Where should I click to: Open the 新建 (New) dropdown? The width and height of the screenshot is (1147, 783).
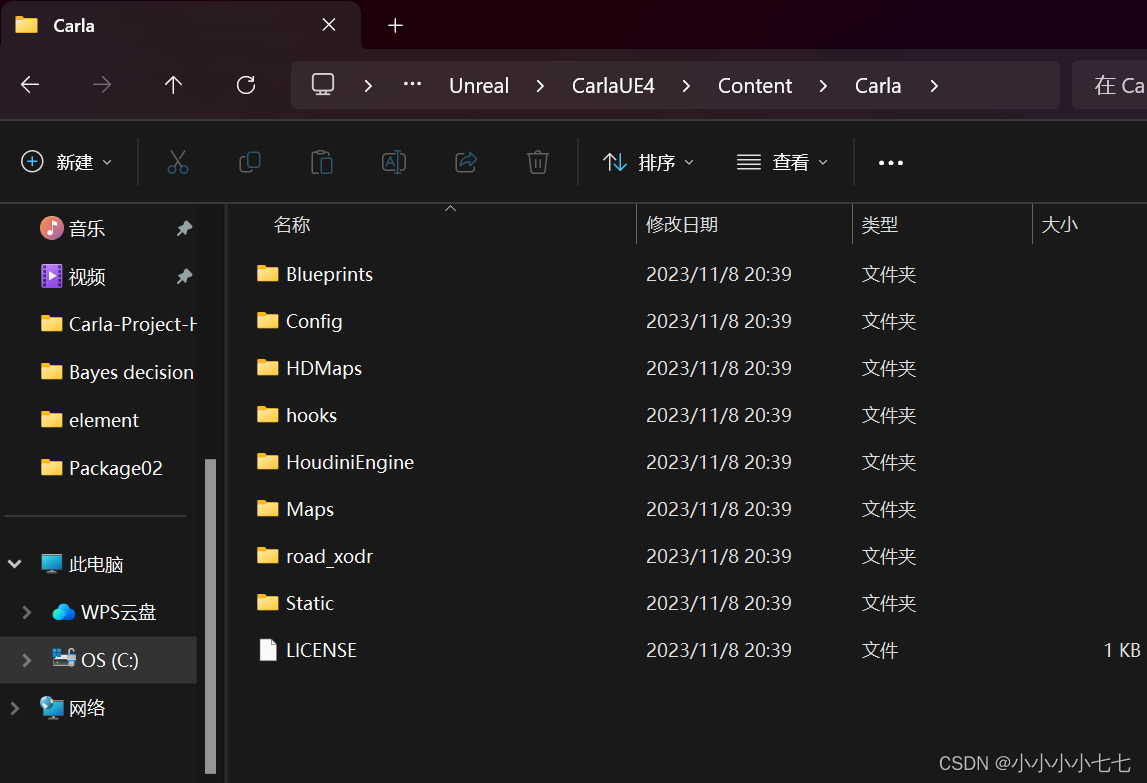67,162
